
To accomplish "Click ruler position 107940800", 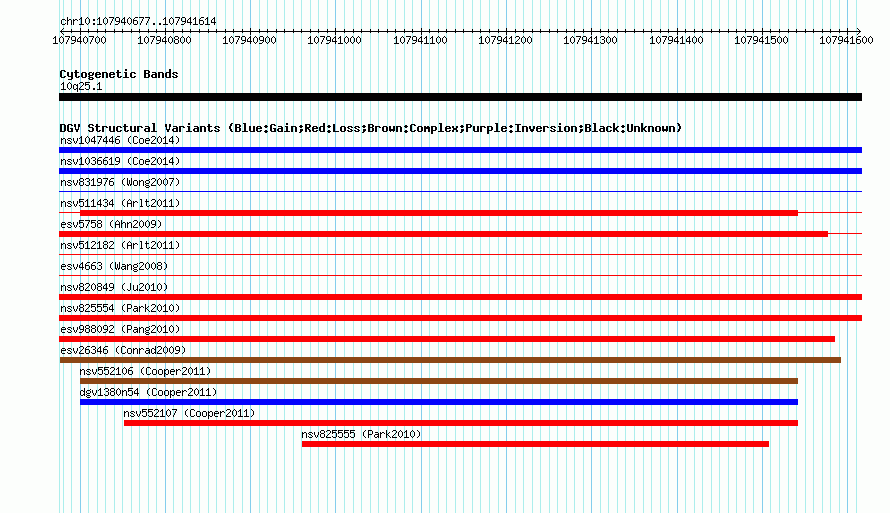I will click(165, 40).
